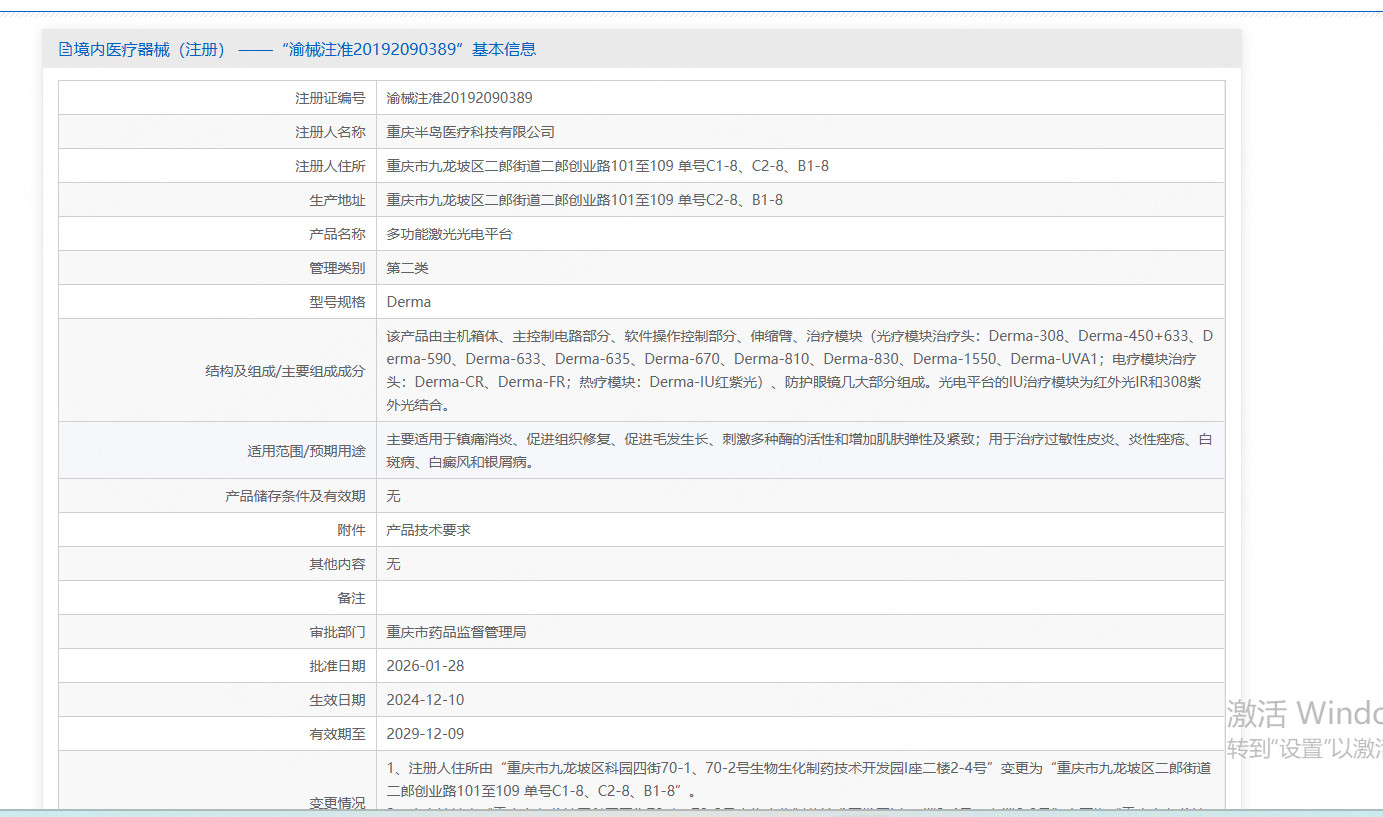The width and height of the screenshot is (1383, 817).
Task: Select the 注册人住所 label
Action: (331, 166)
